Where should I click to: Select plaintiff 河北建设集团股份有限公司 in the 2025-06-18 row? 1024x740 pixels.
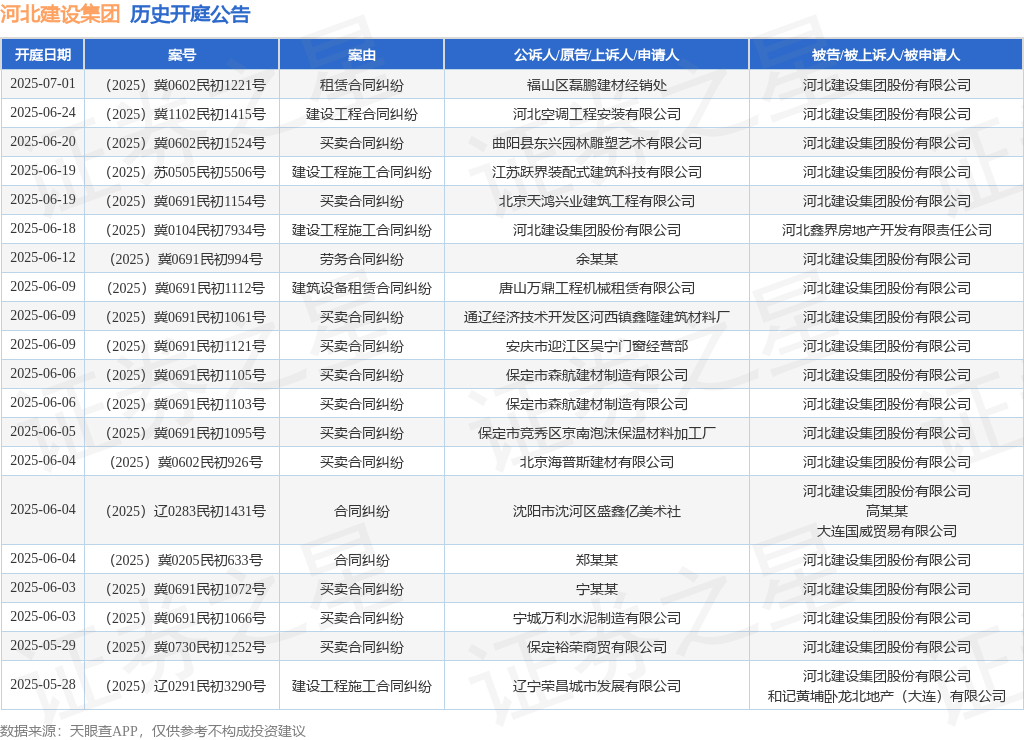pos(597,230)
